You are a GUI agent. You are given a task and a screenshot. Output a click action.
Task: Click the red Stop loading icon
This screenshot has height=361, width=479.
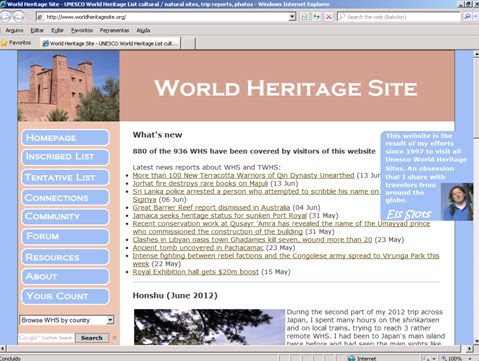(329, 17)
